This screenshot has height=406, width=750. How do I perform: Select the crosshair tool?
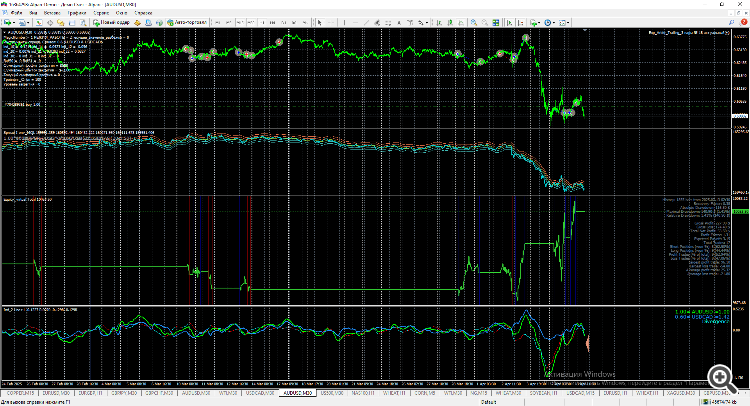click(x=331, y=22)
